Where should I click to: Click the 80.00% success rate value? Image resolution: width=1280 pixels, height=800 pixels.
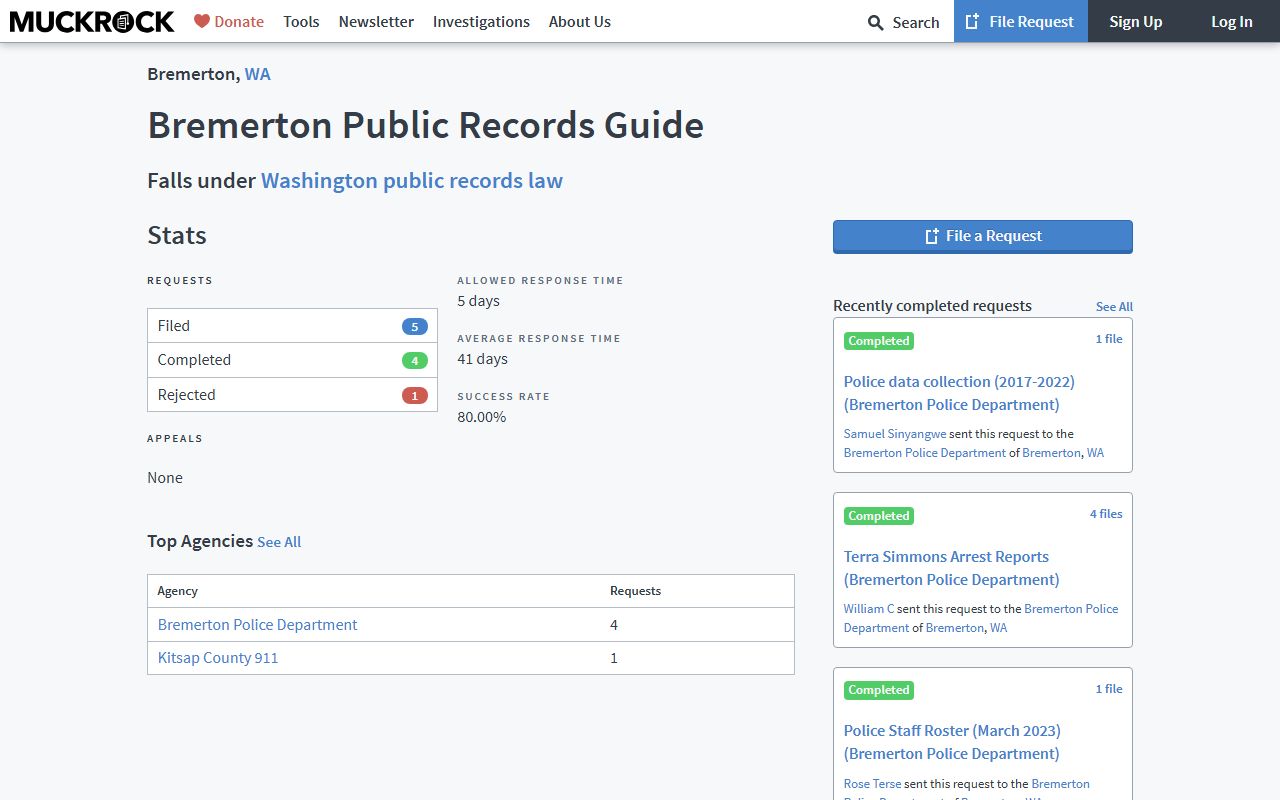[x=482, y=417]
